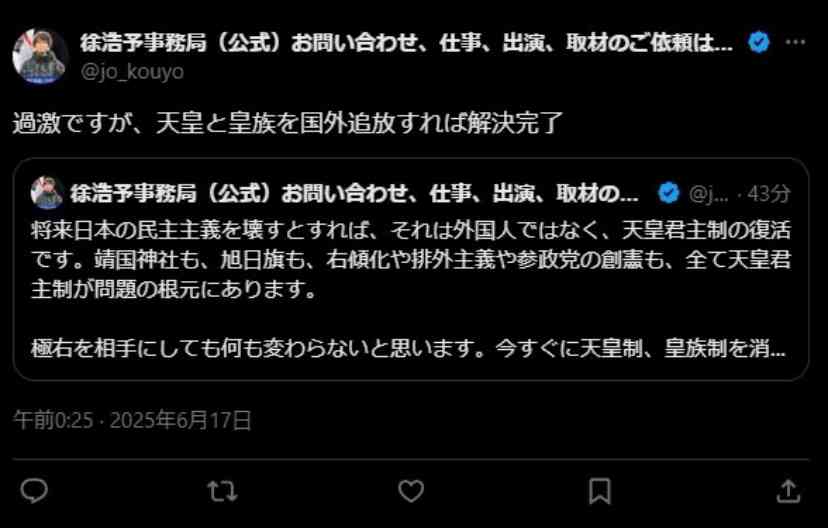Click the blue verified badge on main post

point(759,42)
